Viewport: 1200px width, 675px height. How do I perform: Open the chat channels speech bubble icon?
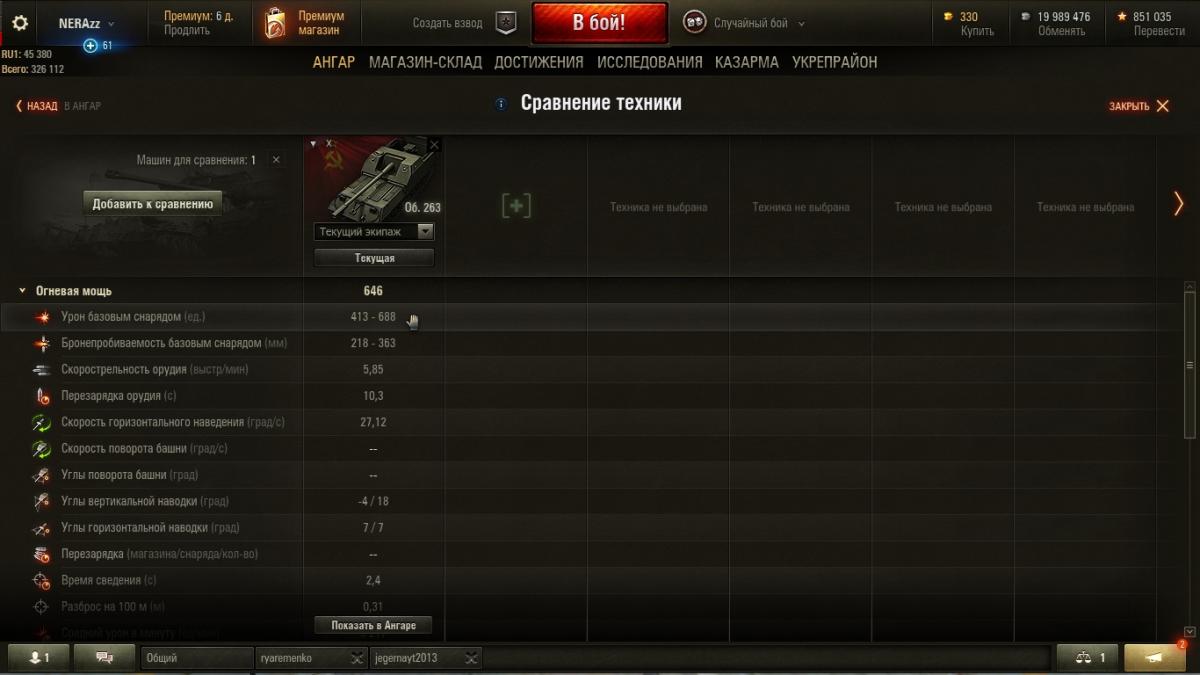pos(105,657)
